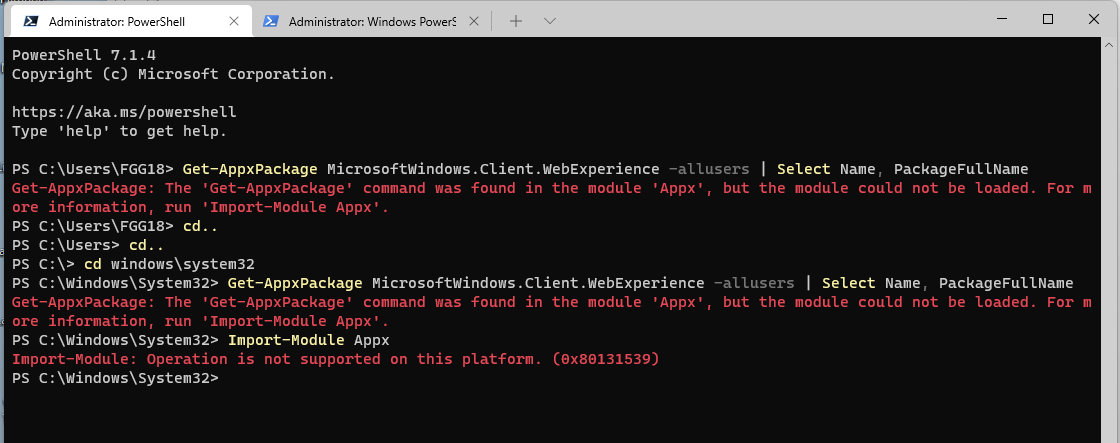Click the "Type 'help' to get help" line

(119, 131)
